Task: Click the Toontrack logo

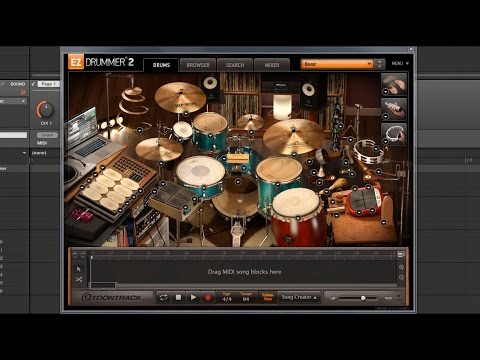Action: pyautogui.click(x=112, y=297)
